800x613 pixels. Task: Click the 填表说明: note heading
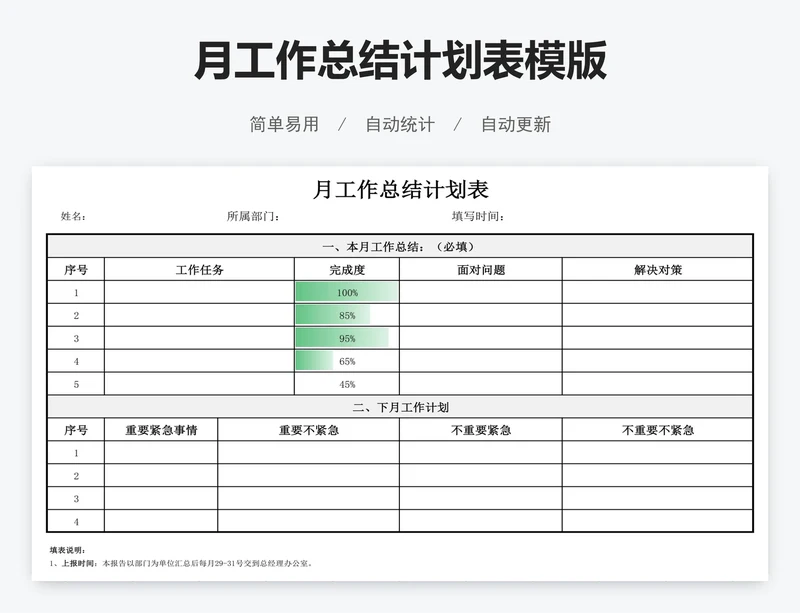(67, 550)
